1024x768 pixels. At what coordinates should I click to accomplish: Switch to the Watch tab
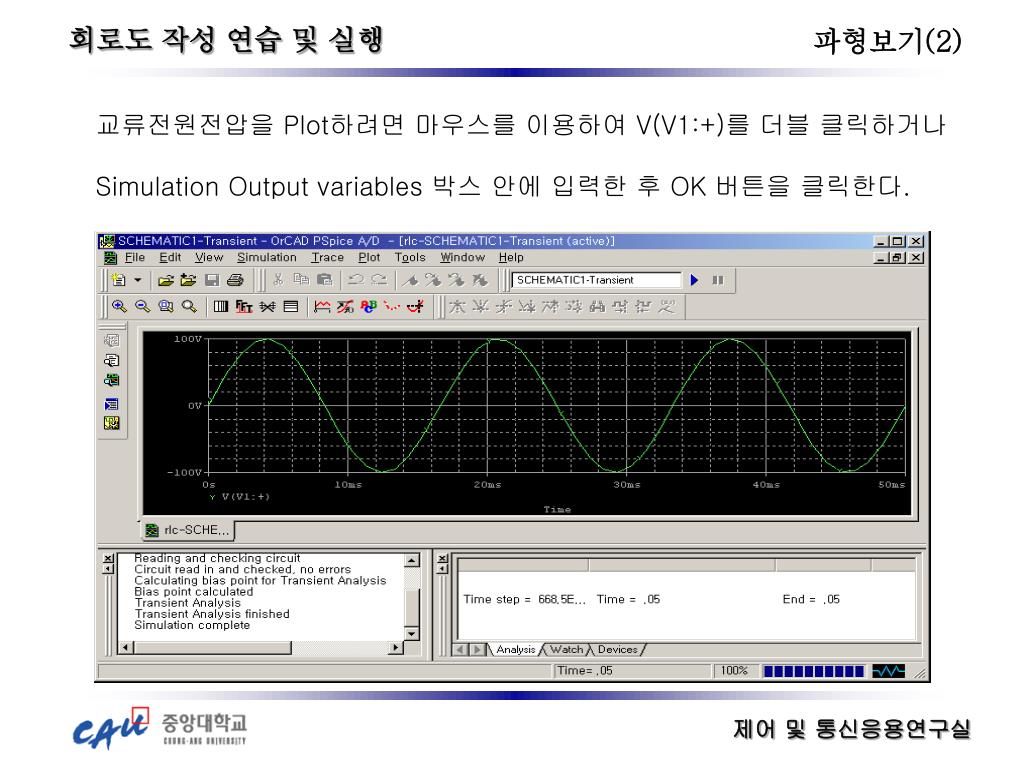coord(566,649)
